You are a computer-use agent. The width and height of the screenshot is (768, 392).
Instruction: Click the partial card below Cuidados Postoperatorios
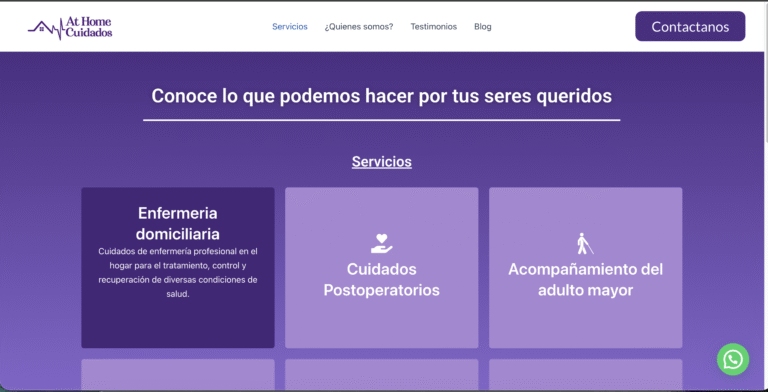(382, 374)
